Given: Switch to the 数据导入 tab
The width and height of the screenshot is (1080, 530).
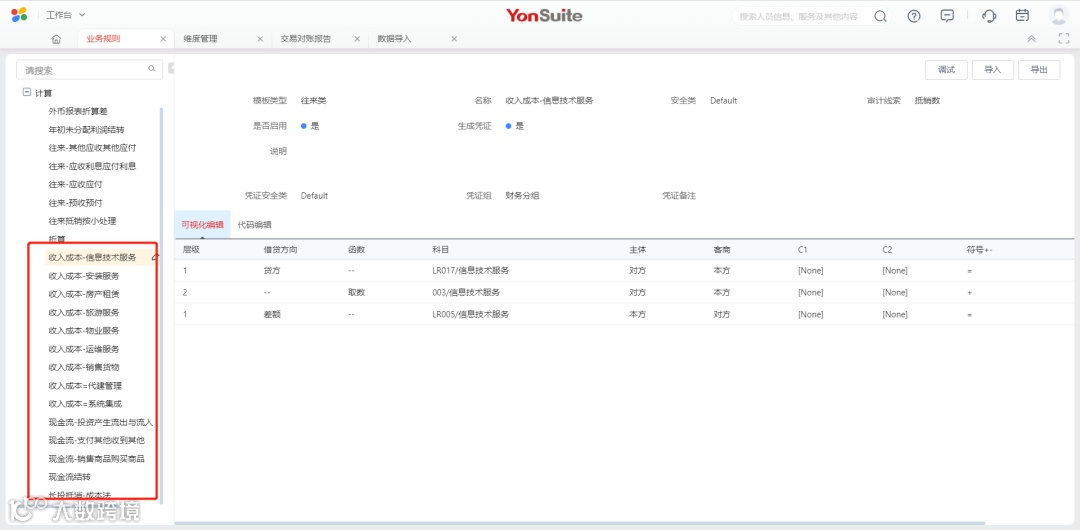Looking at the screenshot, I should point(395,39).
